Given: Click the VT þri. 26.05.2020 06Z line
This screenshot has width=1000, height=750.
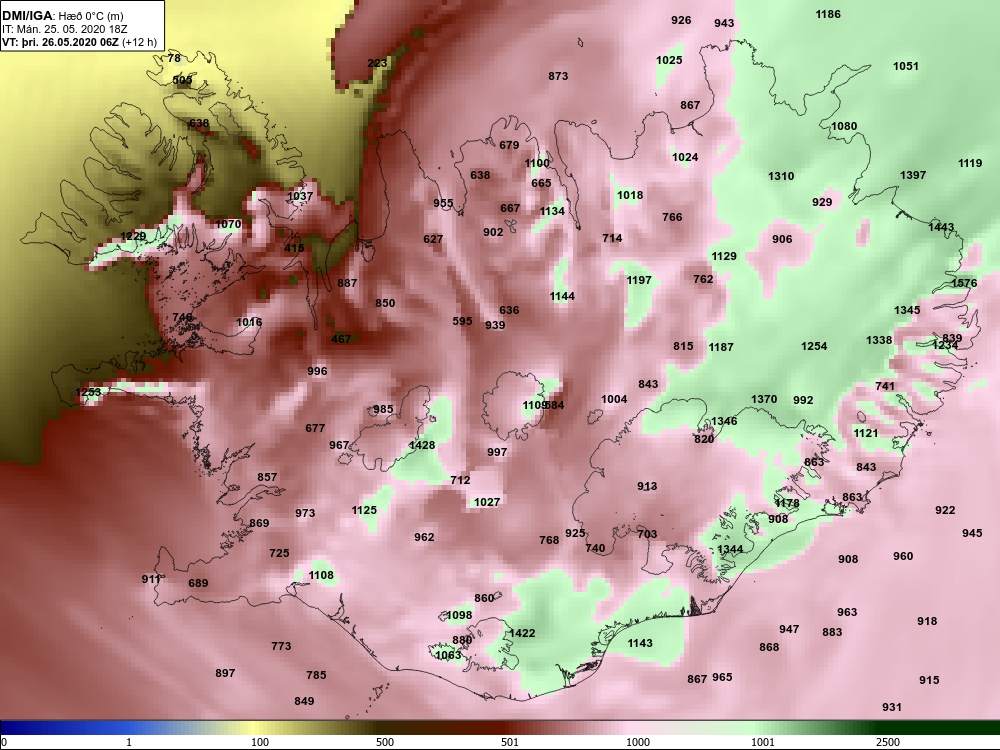Looking at the screenshot, I should point(79,42).
